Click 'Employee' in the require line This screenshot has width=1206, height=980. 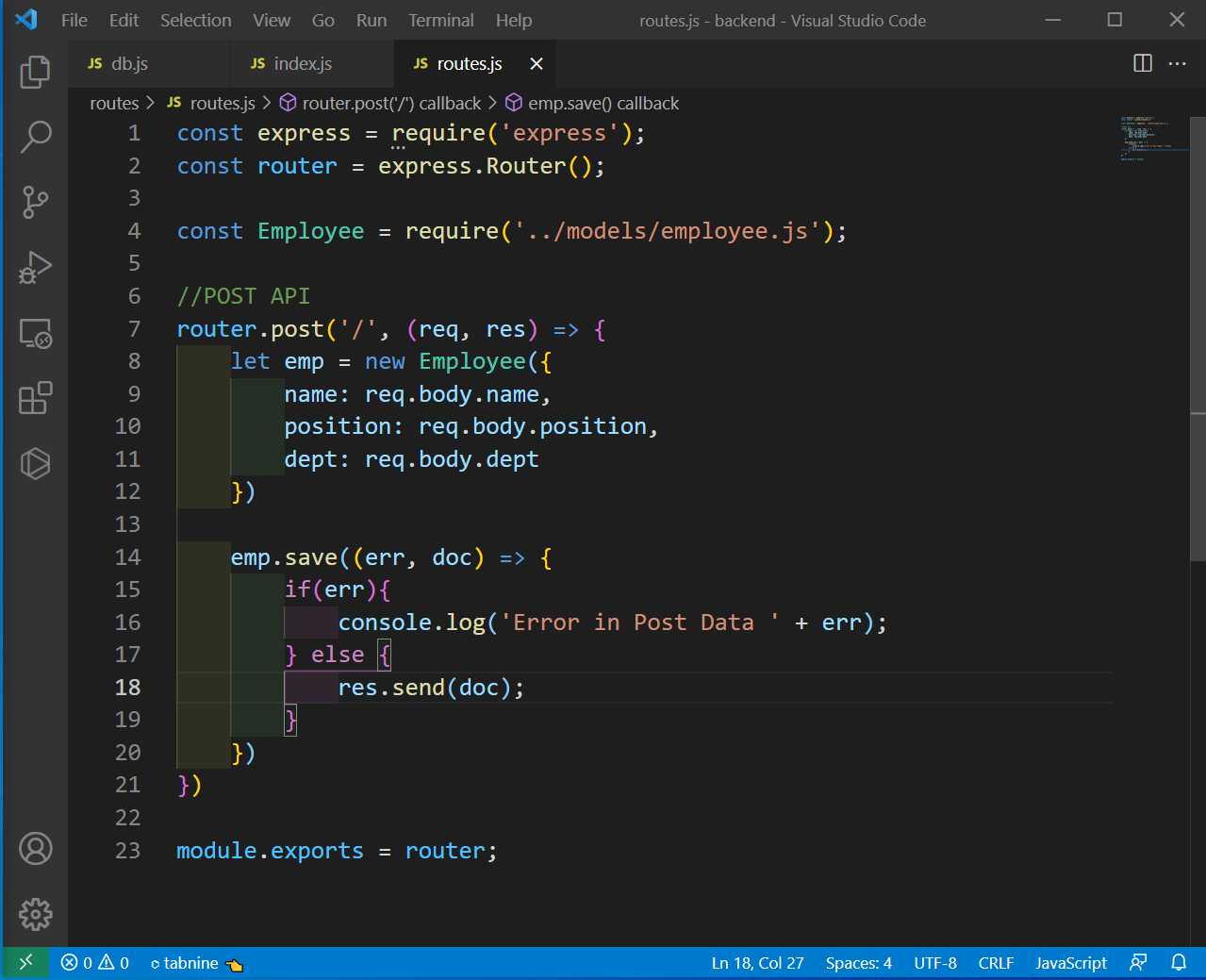click(310, 231)
